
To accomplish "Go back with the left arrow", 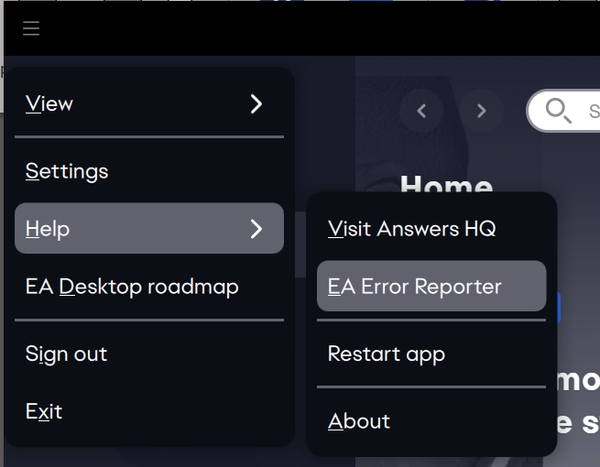I will [421, 111].
